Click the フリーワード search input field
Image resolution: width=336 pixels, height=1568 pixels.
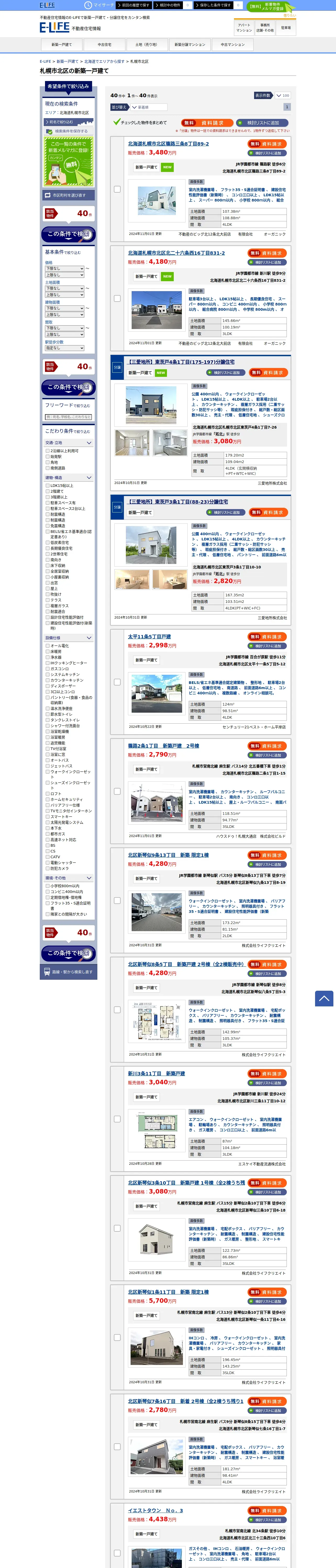click(x=68, y=417)
